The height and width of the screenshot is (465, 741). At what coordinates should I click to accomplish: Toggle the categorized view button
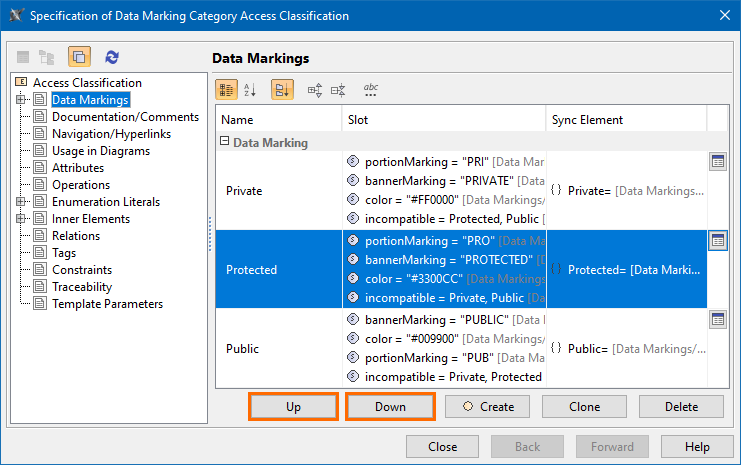point(227,90)
